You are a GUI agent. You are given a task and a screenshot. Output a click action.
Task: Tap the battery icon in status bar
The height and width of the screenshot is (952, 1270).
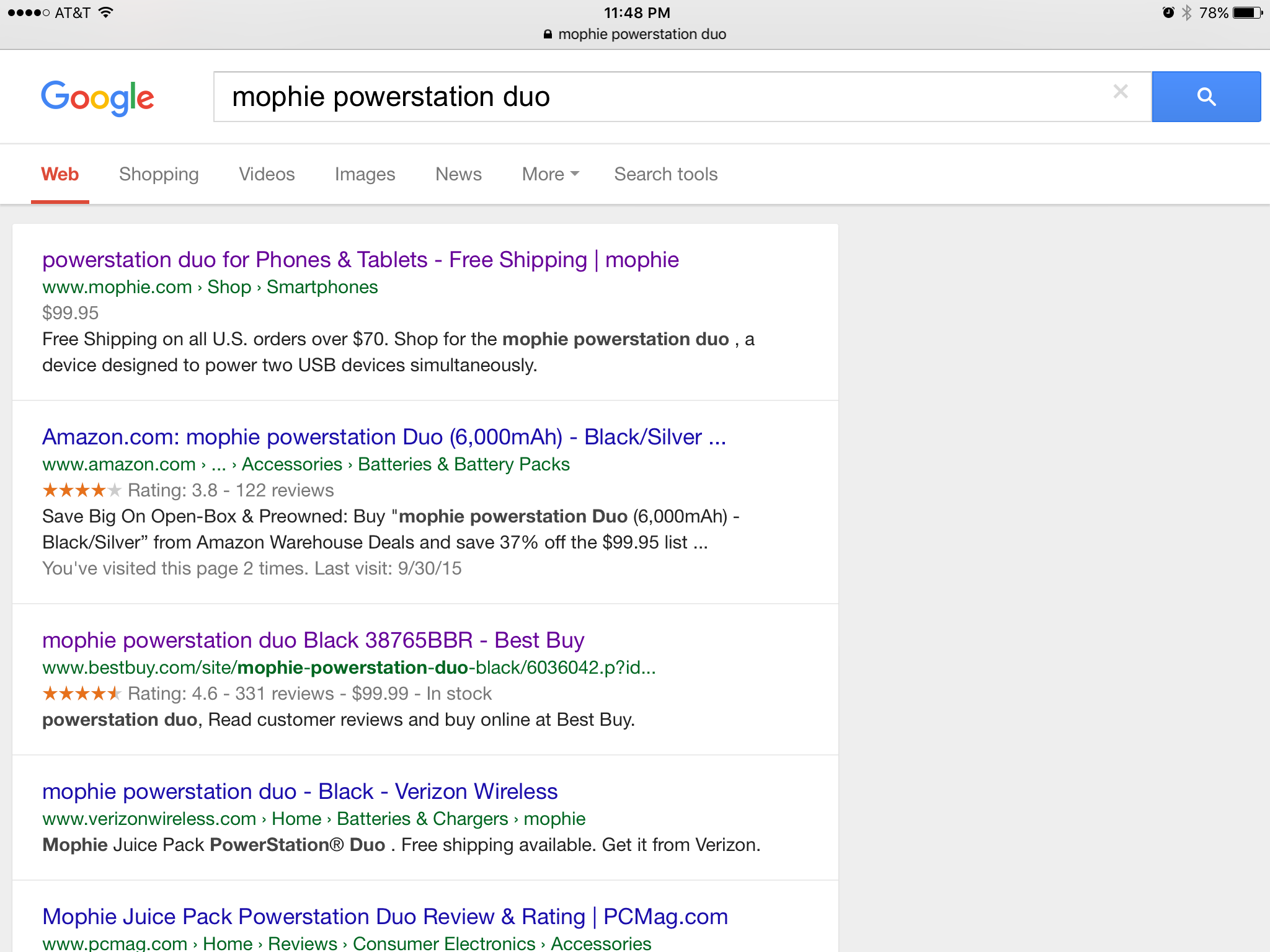coord(1248,13)
